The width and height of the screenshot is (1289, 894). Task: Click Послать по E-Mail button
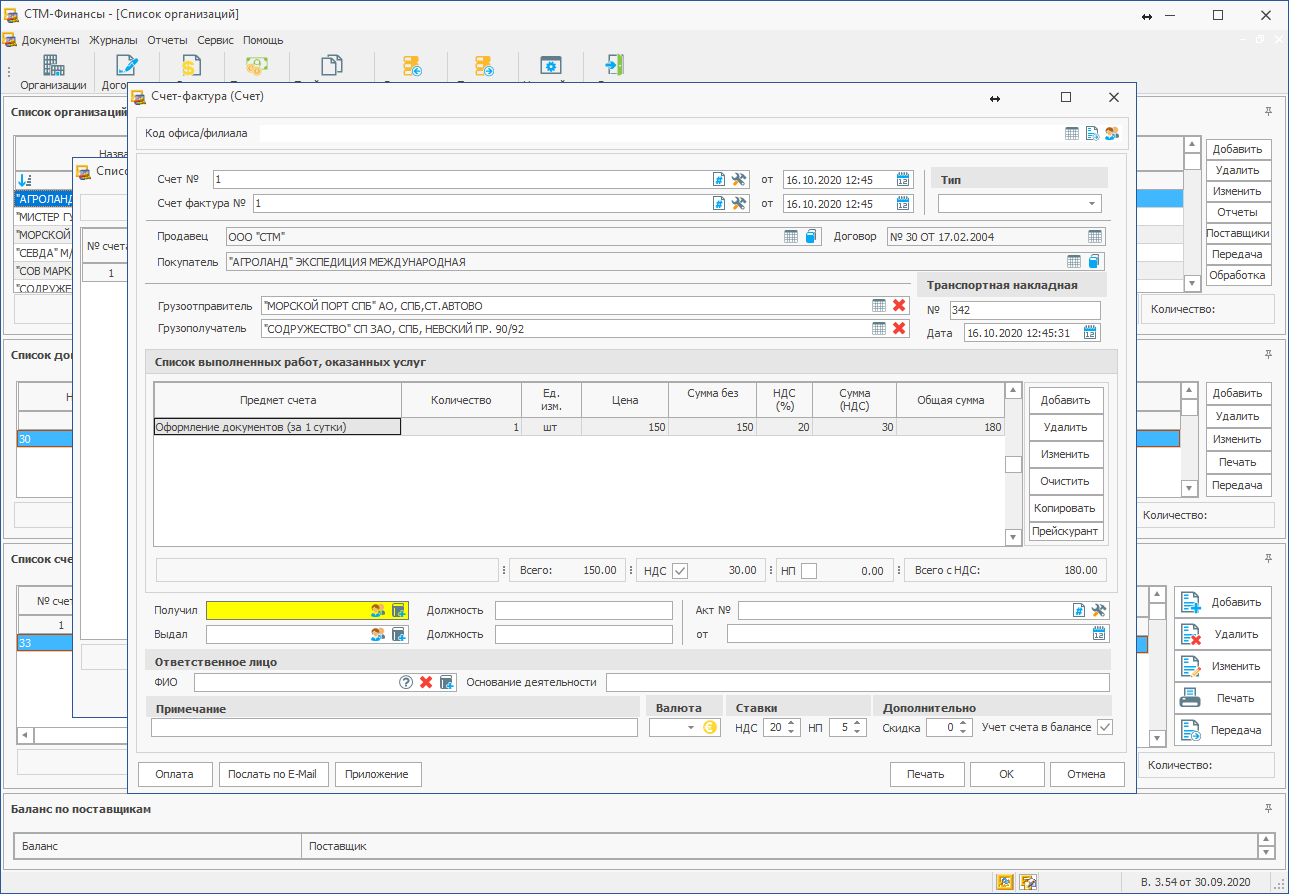pyautogui.click(x=274, y=774)
